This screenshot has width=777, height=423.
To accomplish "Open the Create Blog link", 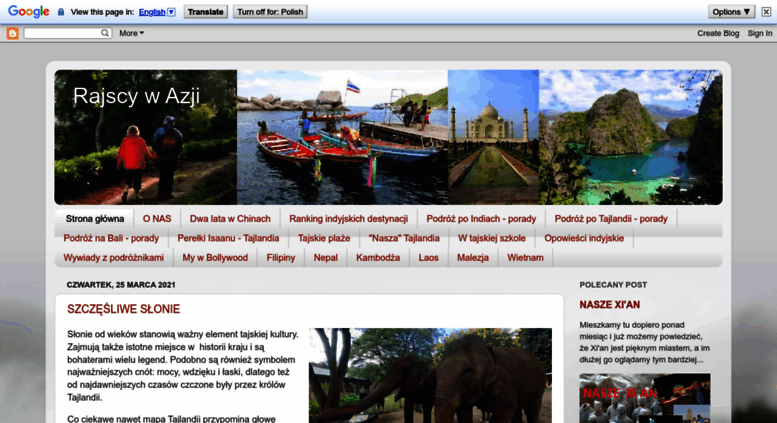I will click(718, 33).
